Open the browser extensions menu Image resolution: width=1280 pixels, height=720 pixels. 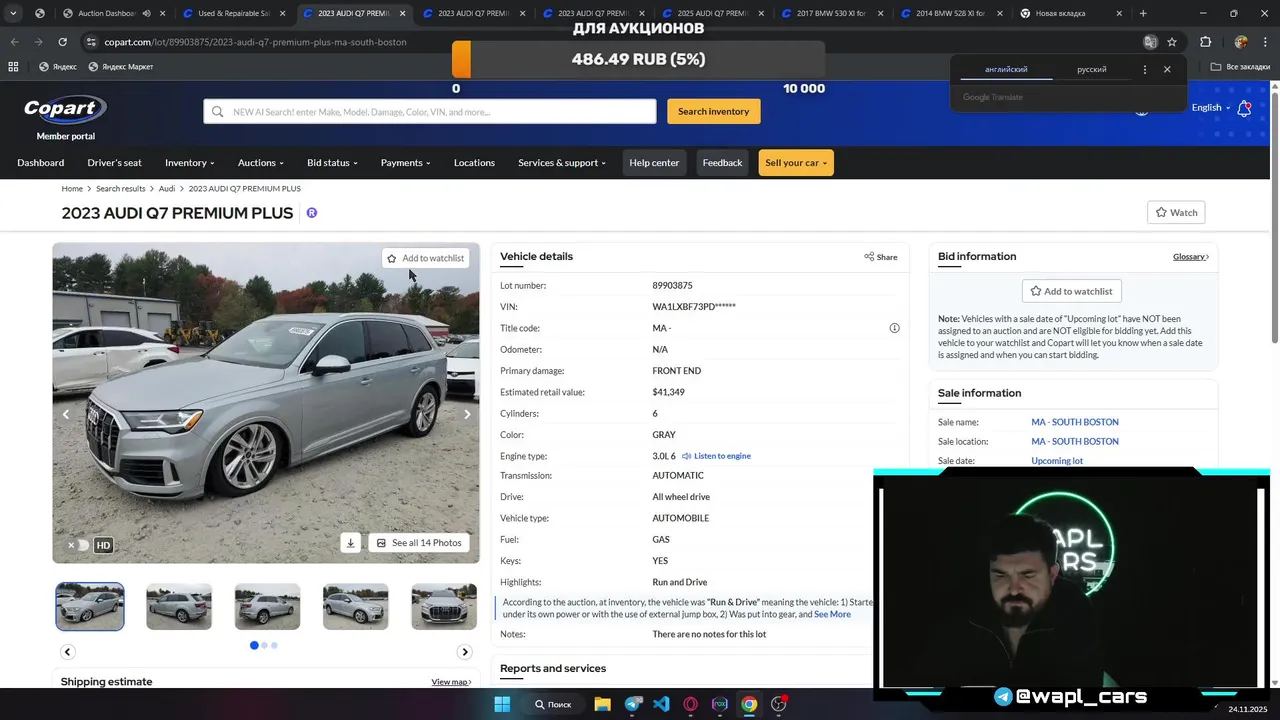[1205, 42]
